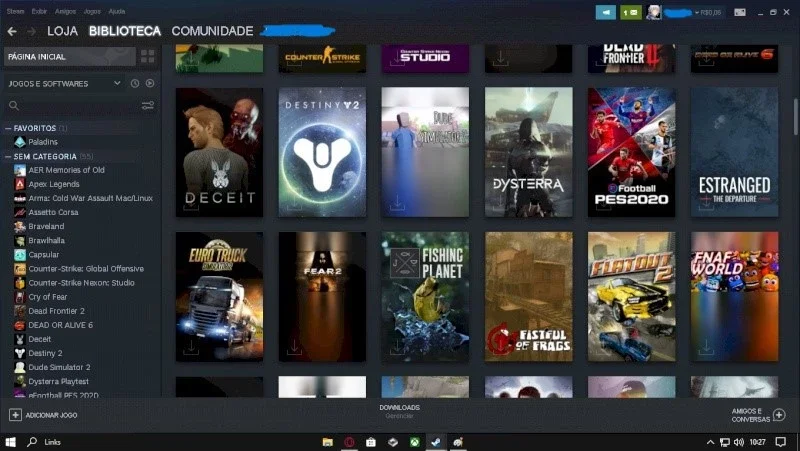The width and height of the screenshot is (800, 451).
Task: Switch to the Loja tab
Action: coord(62,31)
